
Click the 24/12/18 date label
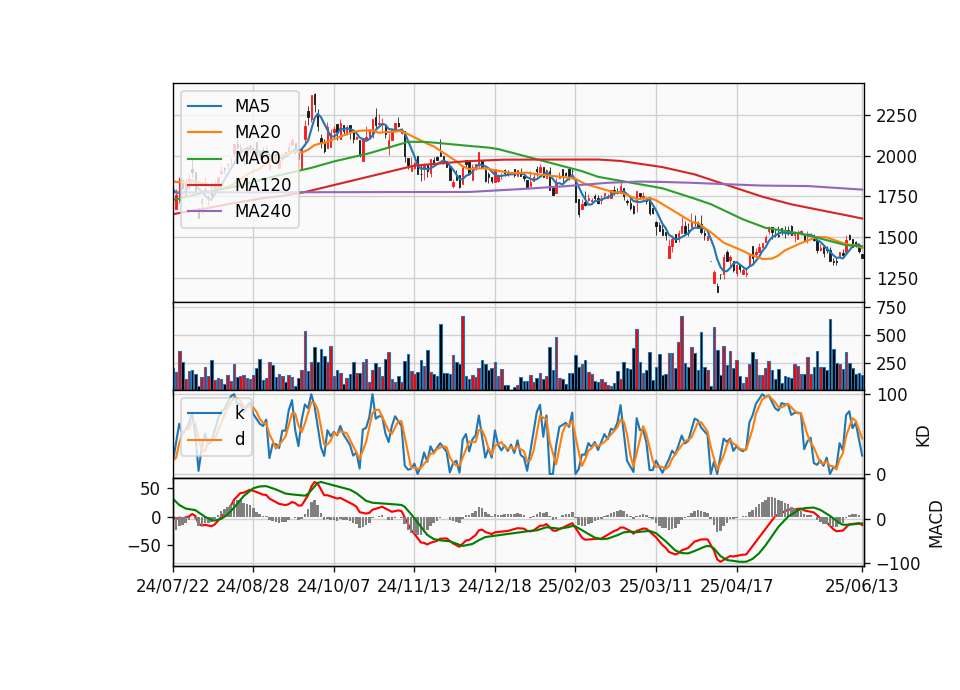point(495,586)
